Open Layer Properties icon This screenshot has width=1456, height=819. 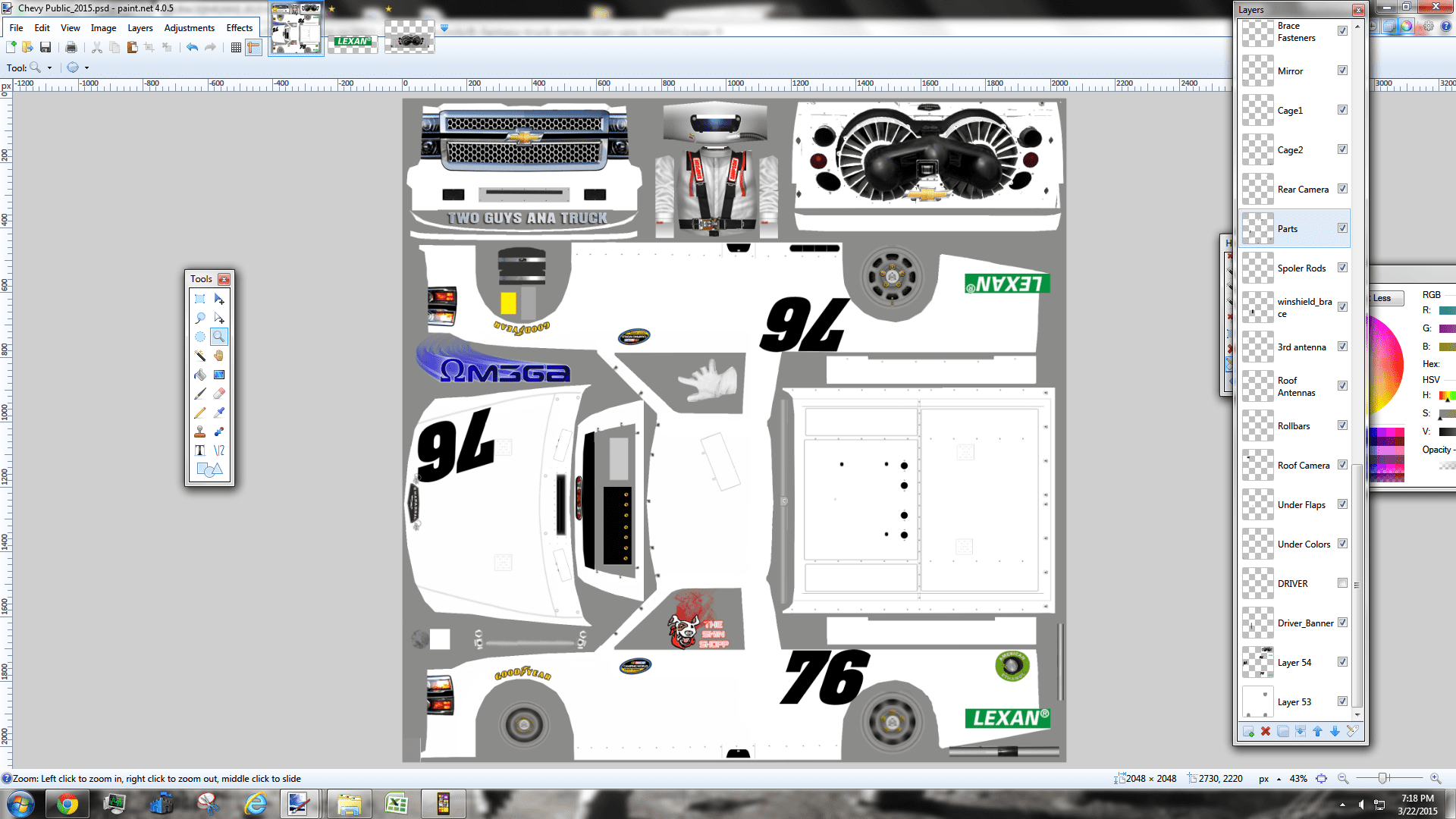(x=1352, y=731)
